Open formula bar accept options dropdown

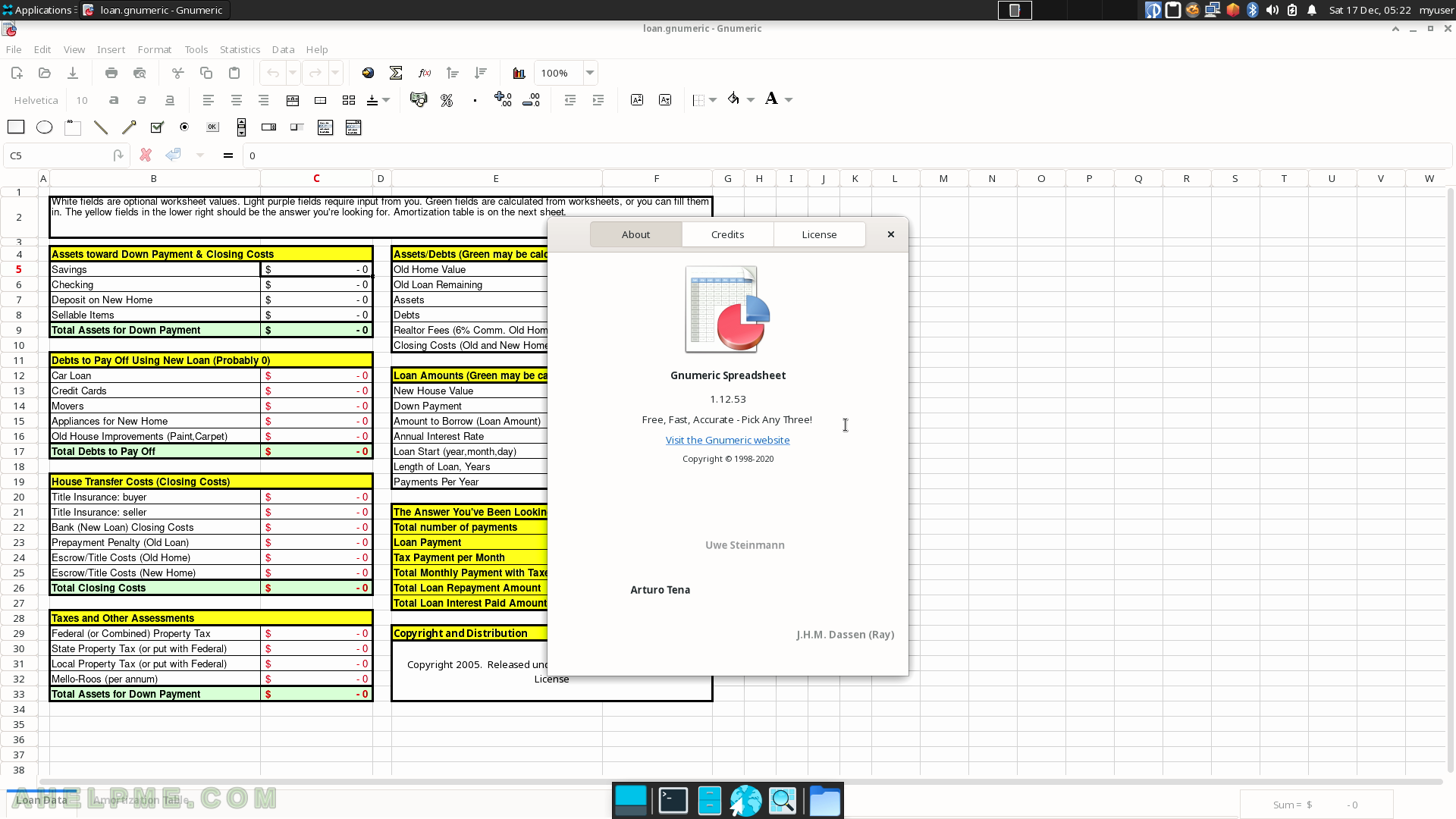click(x=200, y=155)
